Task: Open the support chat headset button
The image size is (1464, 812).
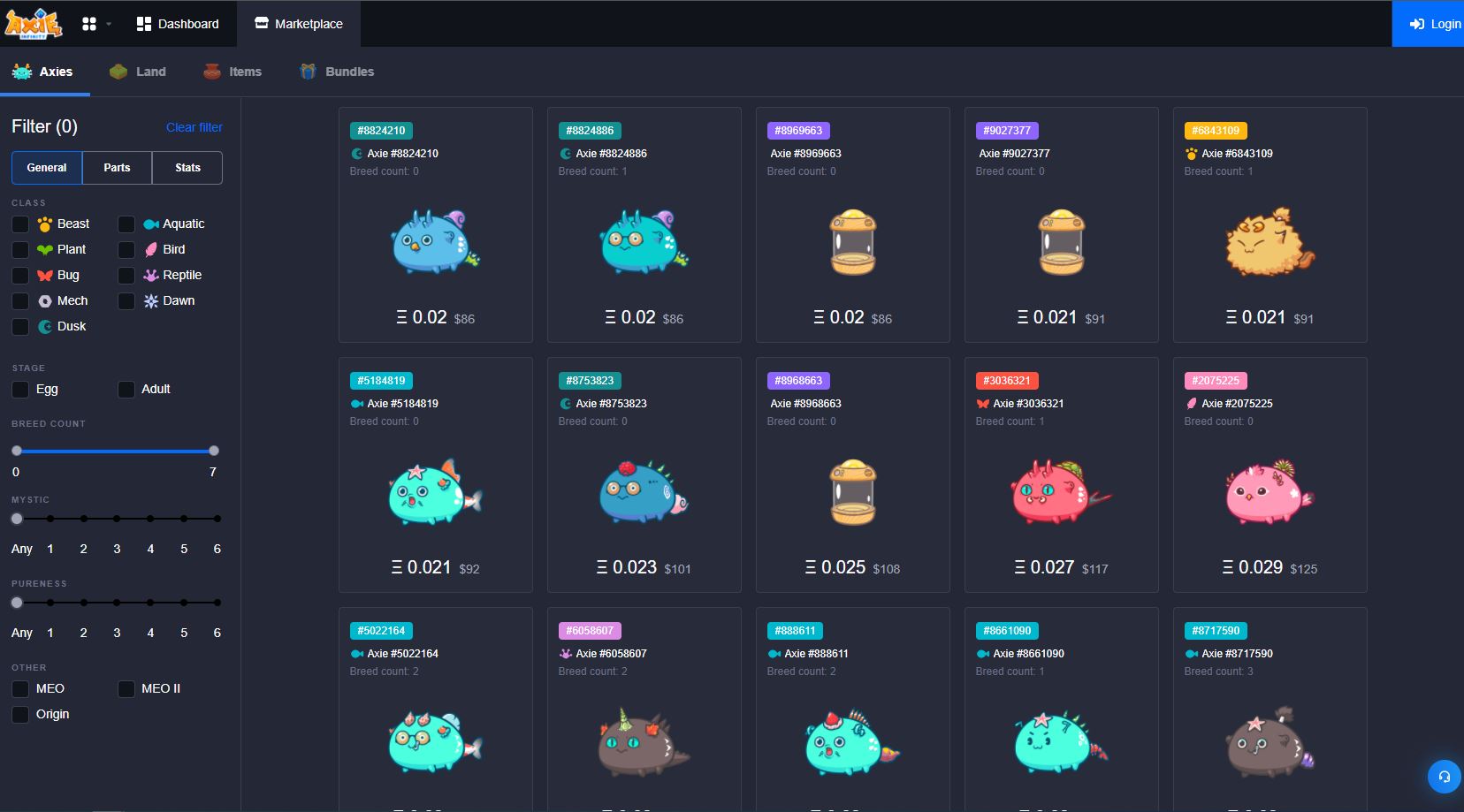Action: click(1445, 777)
